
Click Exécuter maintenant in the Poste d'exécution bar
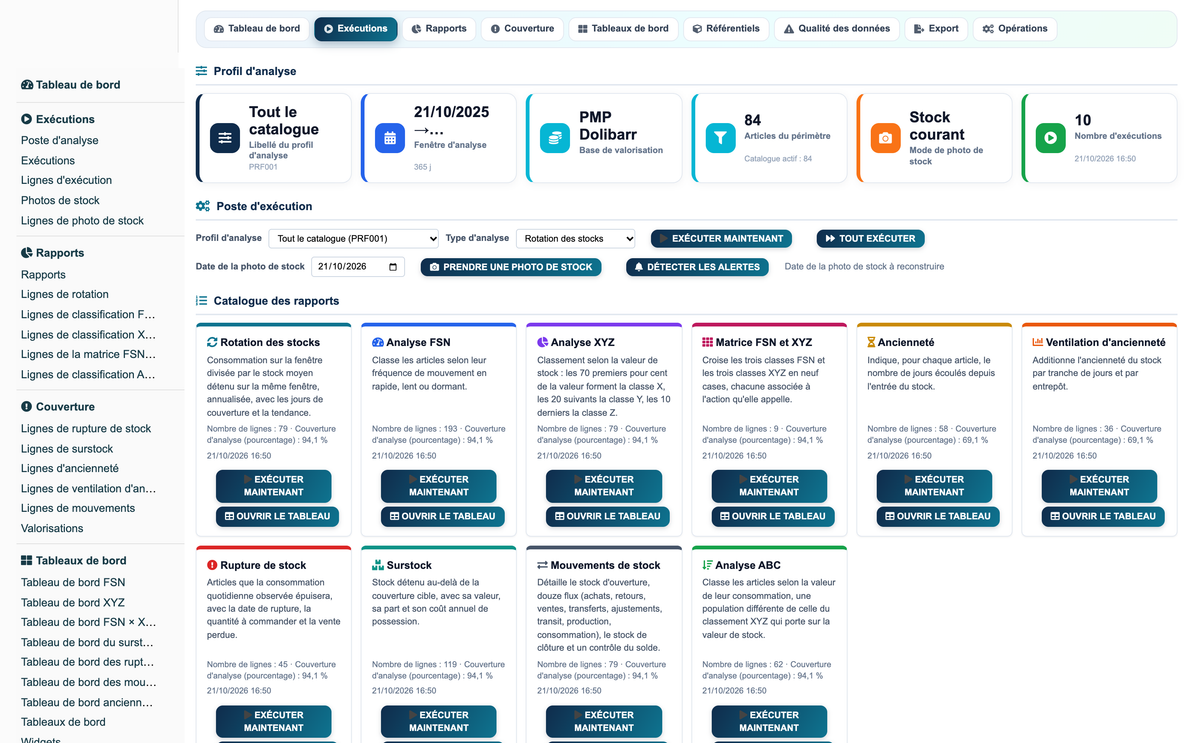coord(721,239)
